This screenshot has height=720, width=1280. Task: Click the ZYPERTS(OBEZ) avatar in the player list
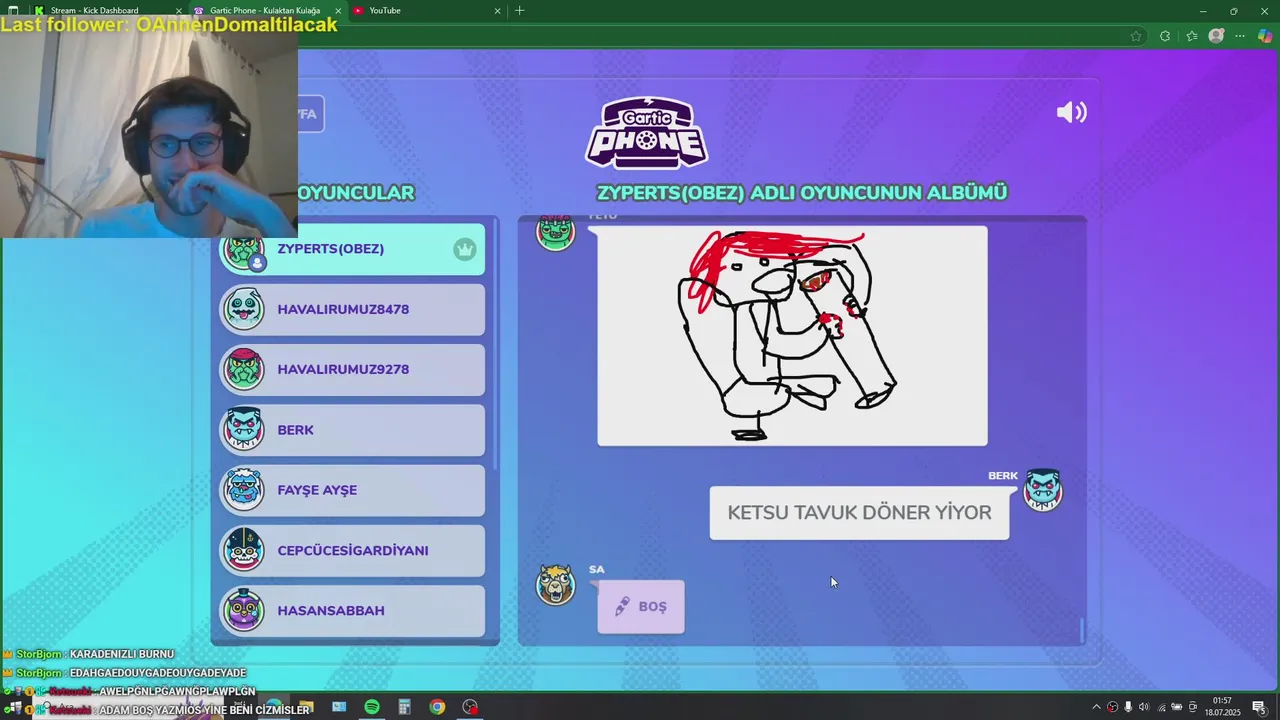coord(244,251)
